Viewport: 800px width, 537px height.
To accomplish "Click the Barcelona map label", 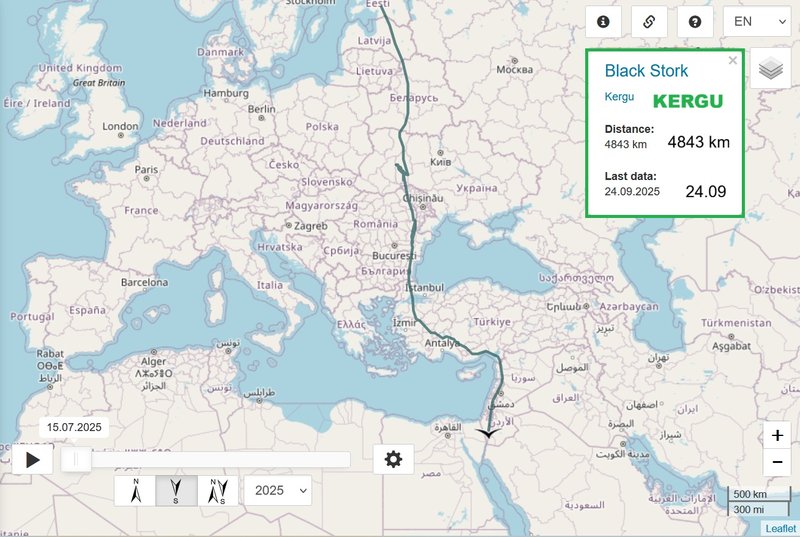I will pos(144,282).
